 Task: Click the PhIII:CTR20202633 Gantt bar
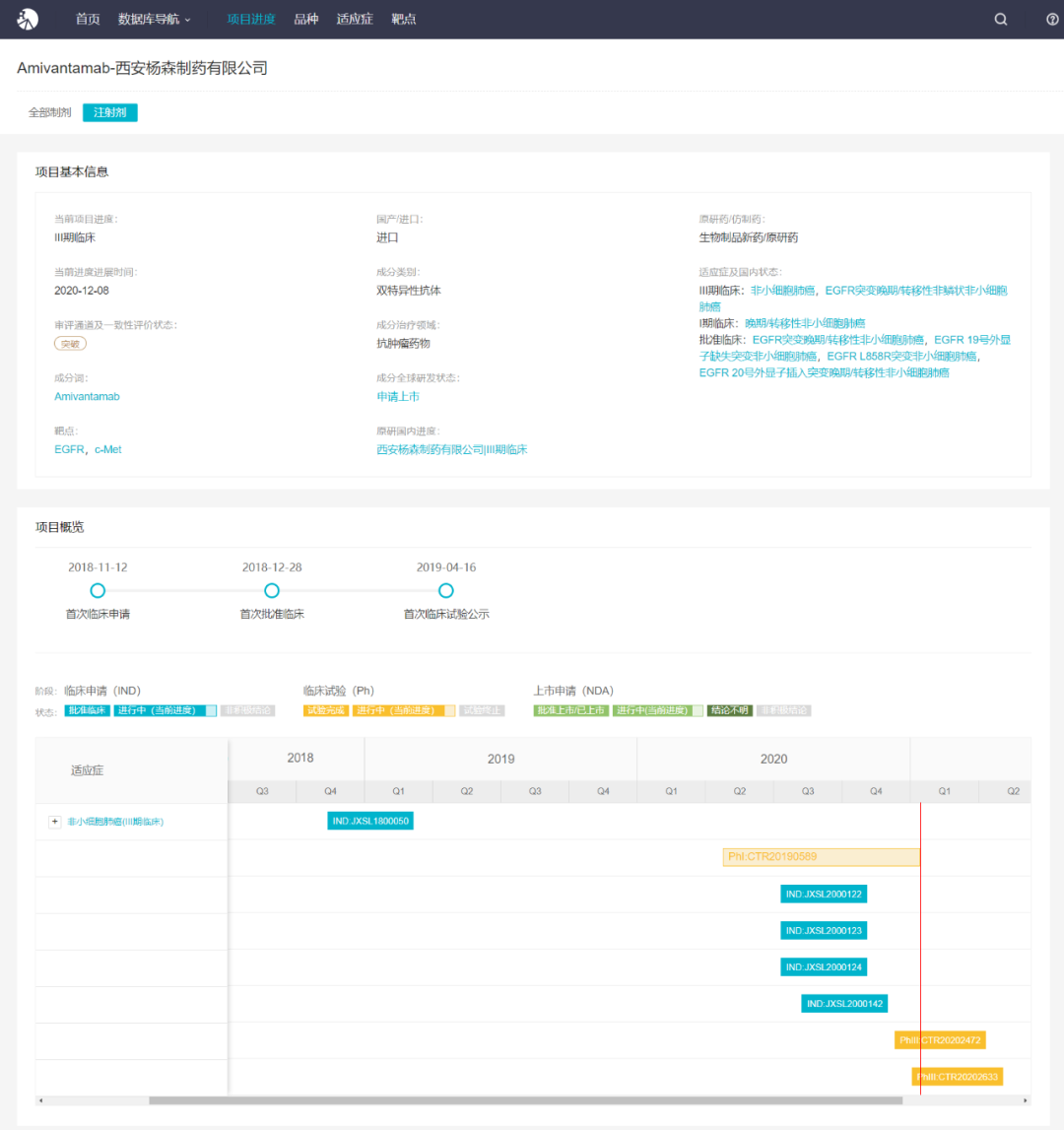958,1077
